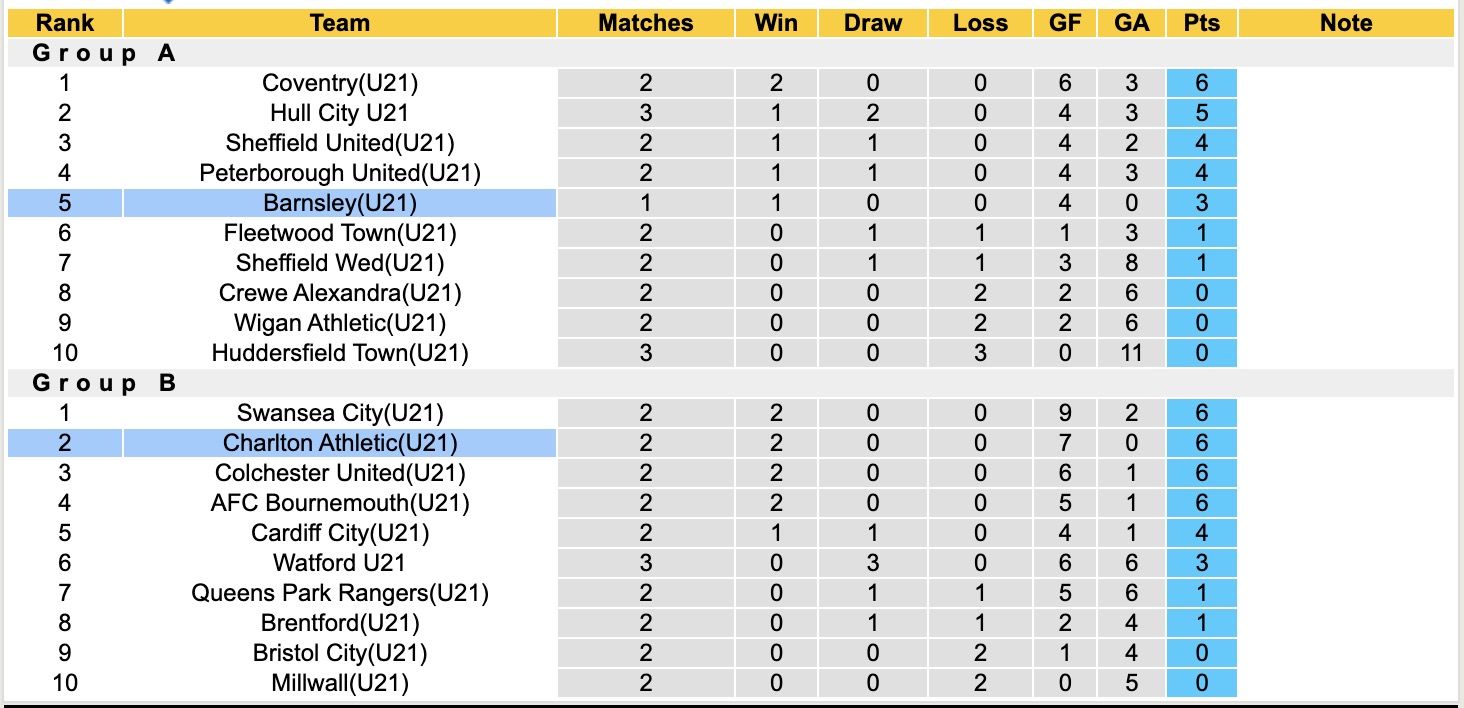The width and height of the screenshot is (1464, 708).
Task: Open the Hull City U21 team link
Action: pyautogui.click(x=340, y=113)
